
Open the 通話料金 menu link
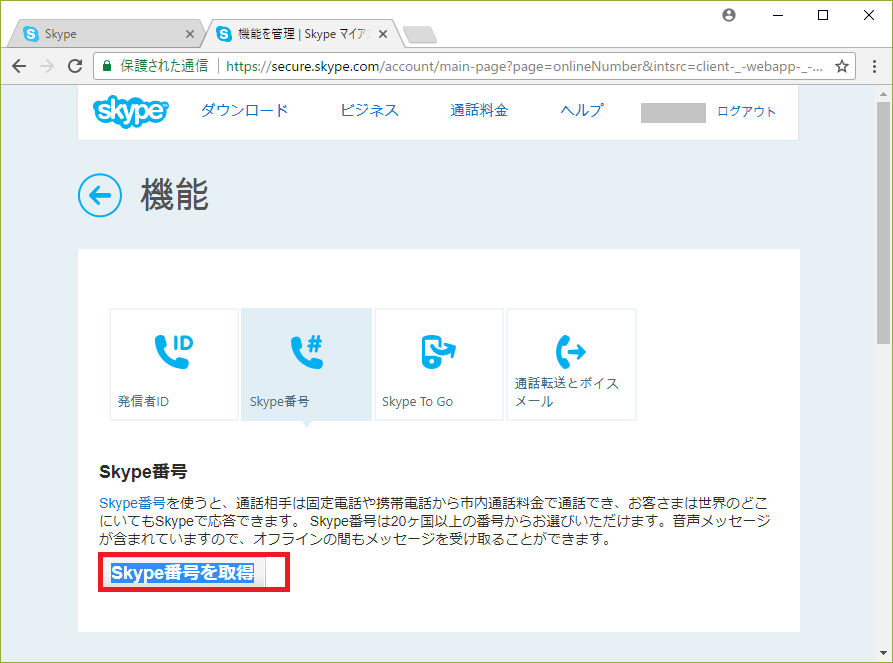pos(479,110)
